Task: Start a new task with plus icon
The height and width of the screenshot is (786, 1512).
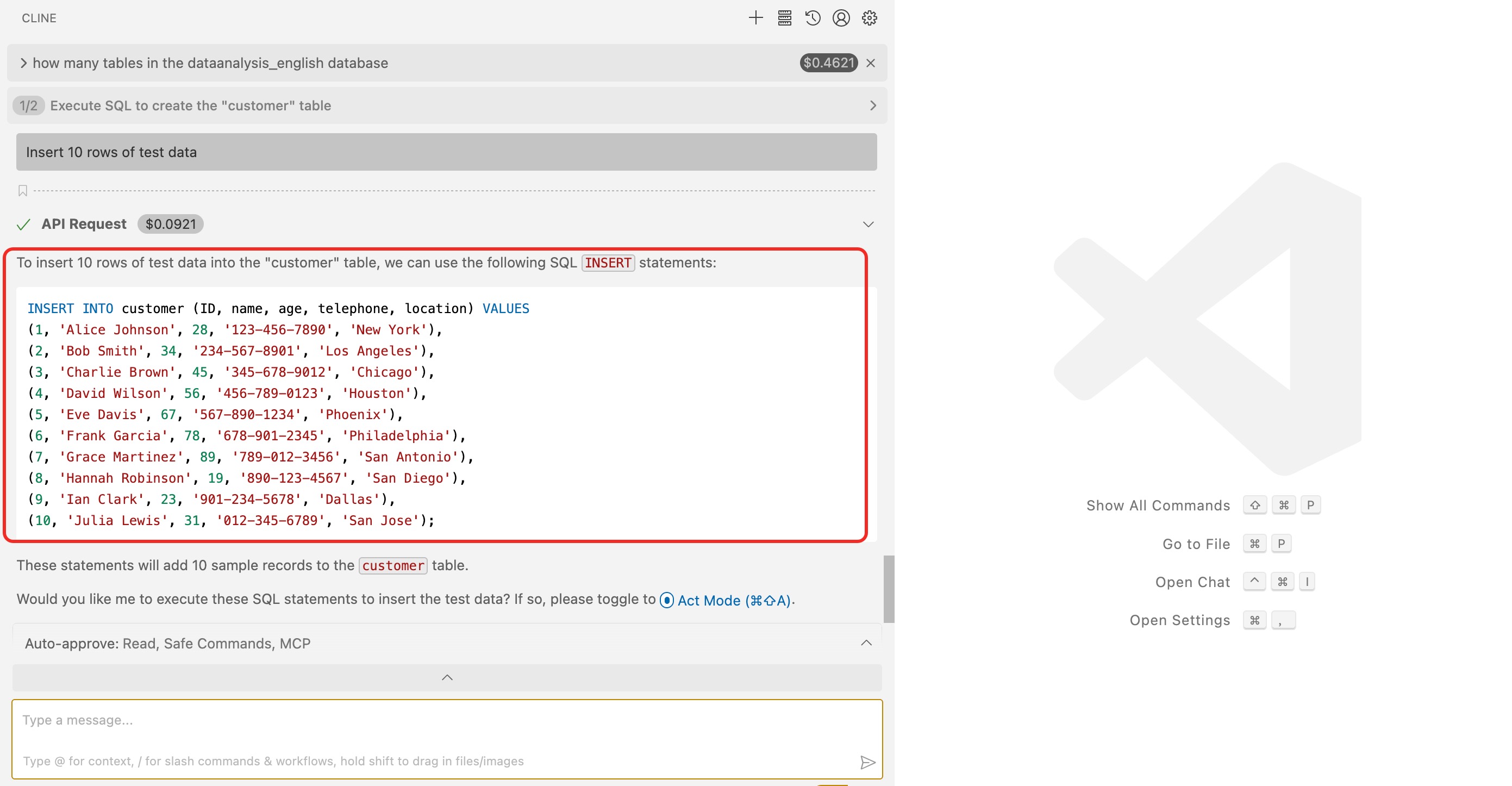Action: click(x=755, y=17)
